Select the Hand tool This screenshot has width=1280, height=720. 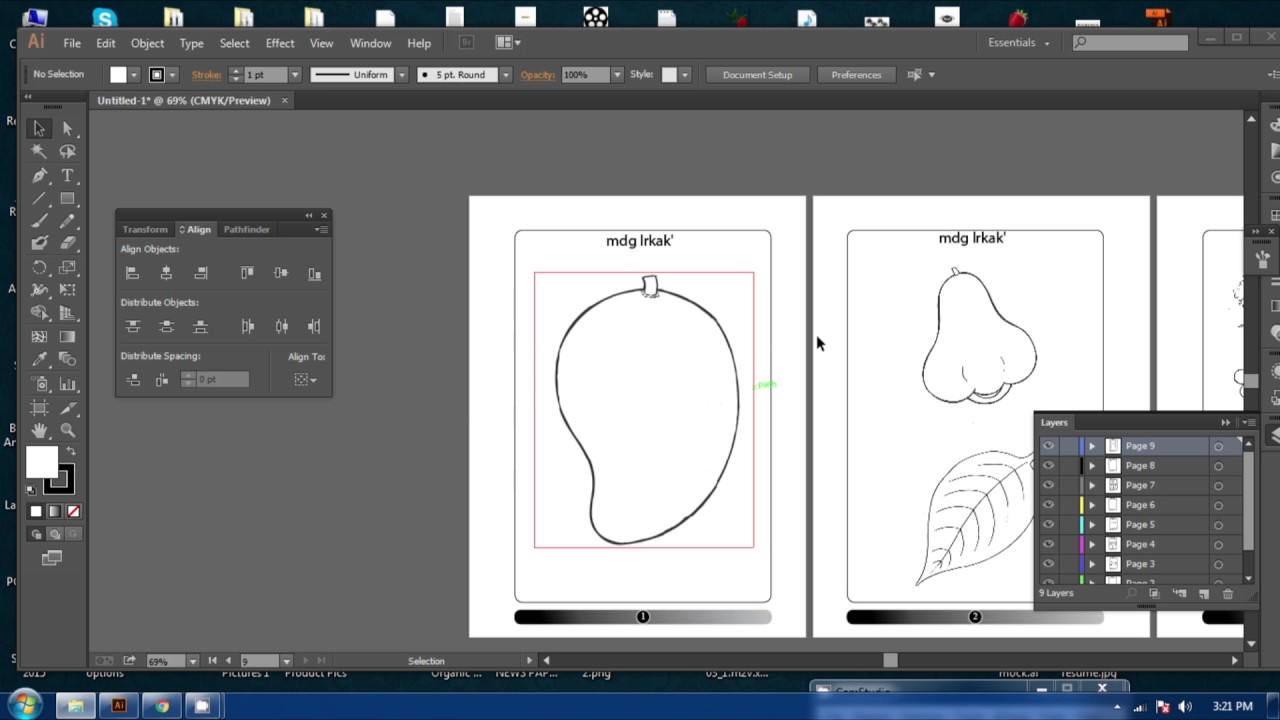click(x=39, y=431)
